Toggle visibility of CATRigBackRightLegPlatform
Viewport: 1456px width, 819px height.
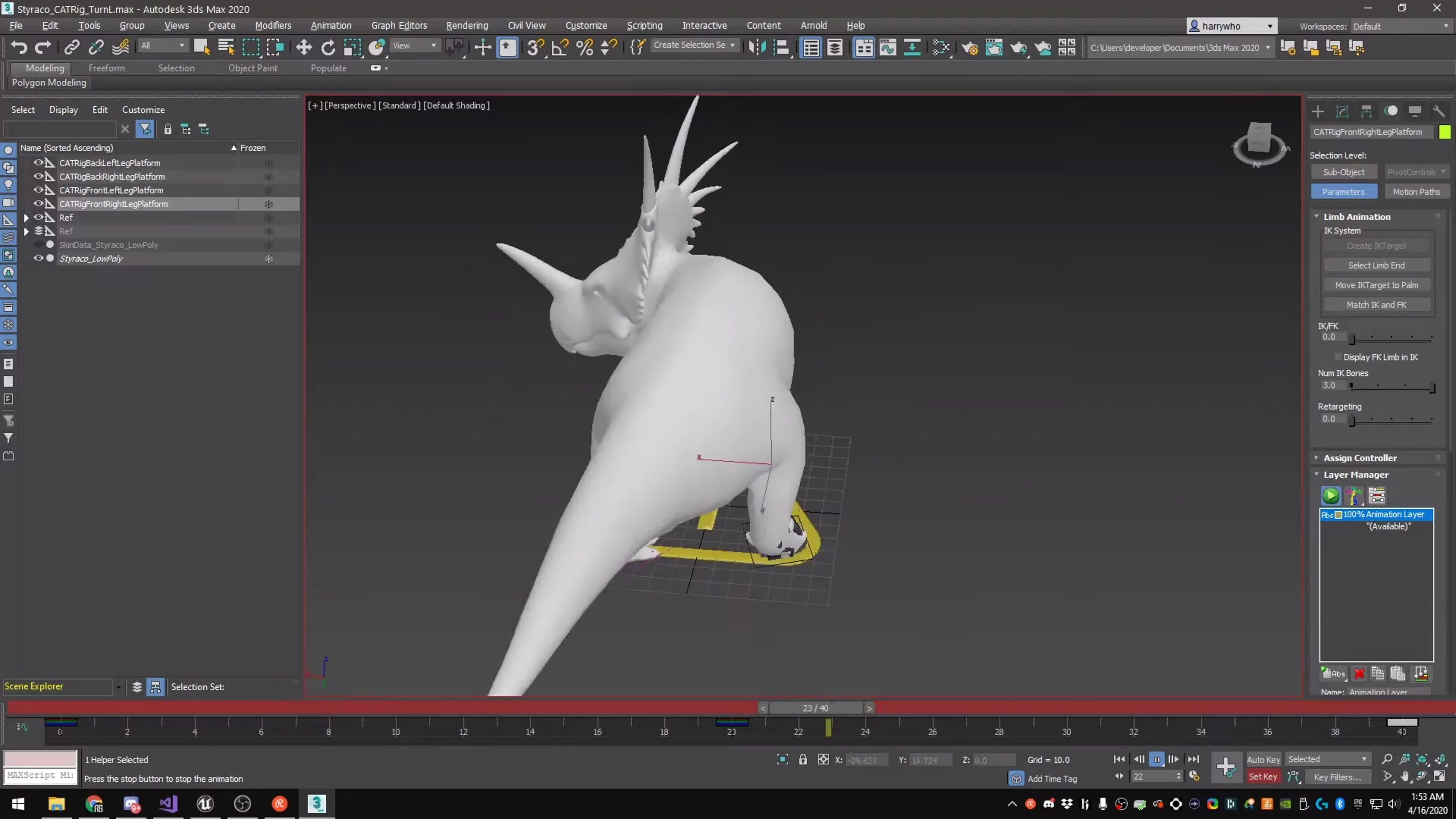tap(38, 176)
